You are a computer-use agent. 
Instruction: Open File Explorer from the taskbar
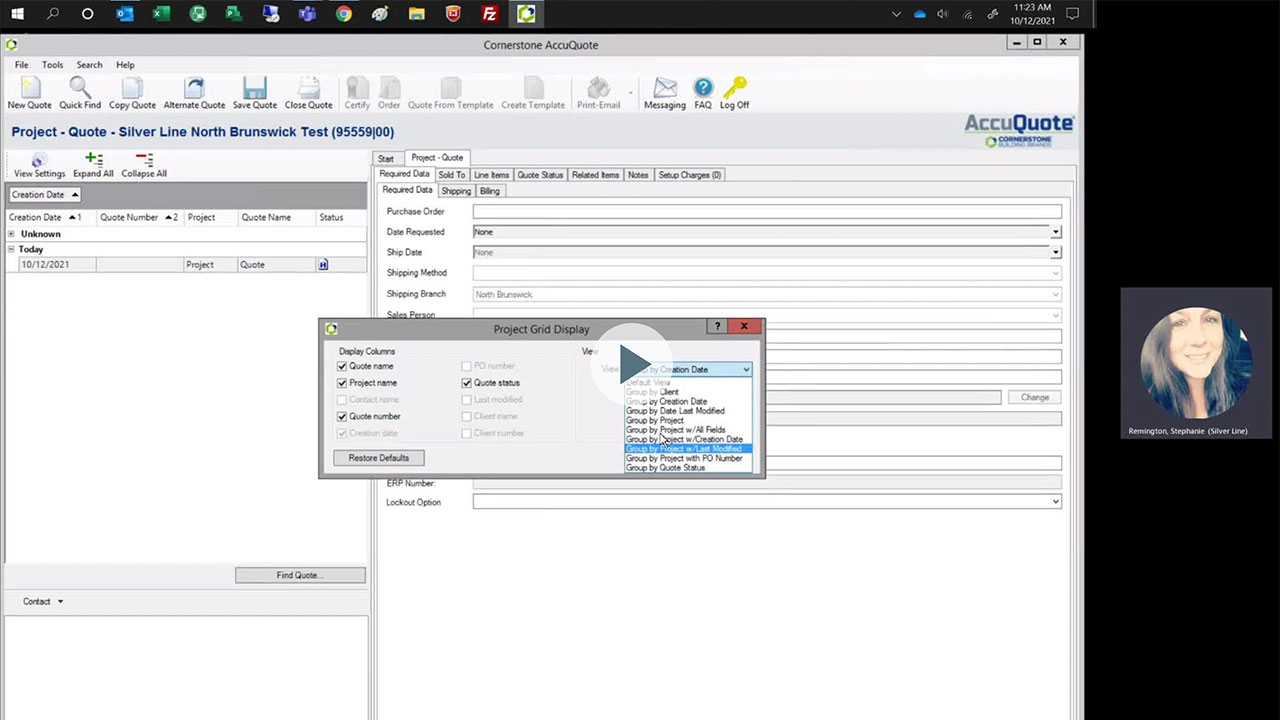pos(417,14)
